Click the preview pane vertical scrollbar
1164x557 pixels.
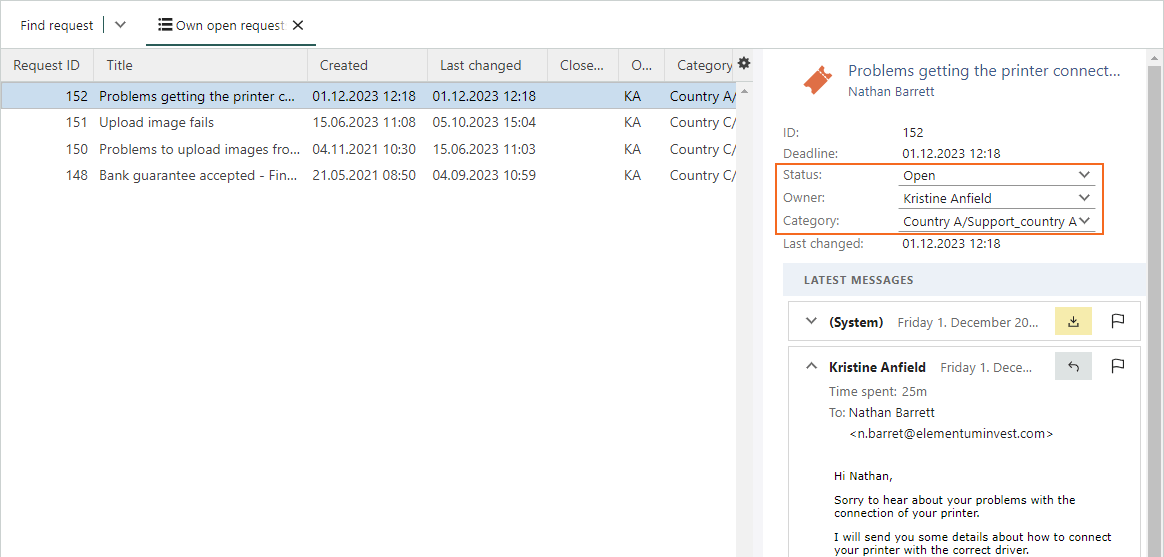point(1155,312)
